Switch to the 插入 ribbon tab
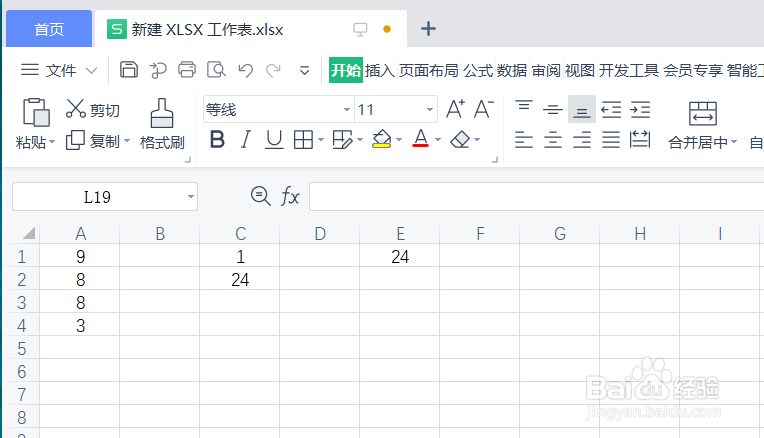 coord(380,71)
